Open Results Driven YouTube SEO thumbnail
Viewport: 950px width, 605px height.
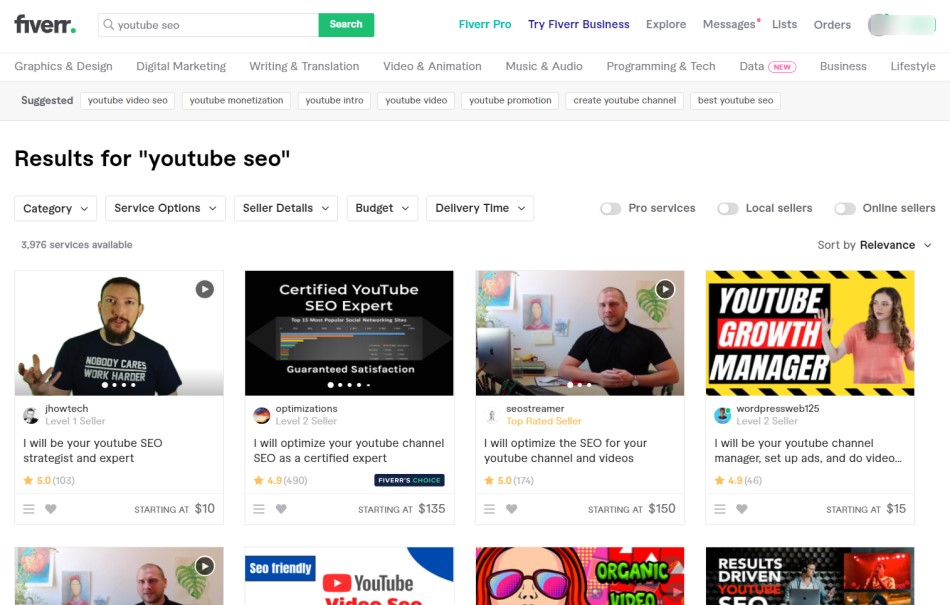point(810,576)
